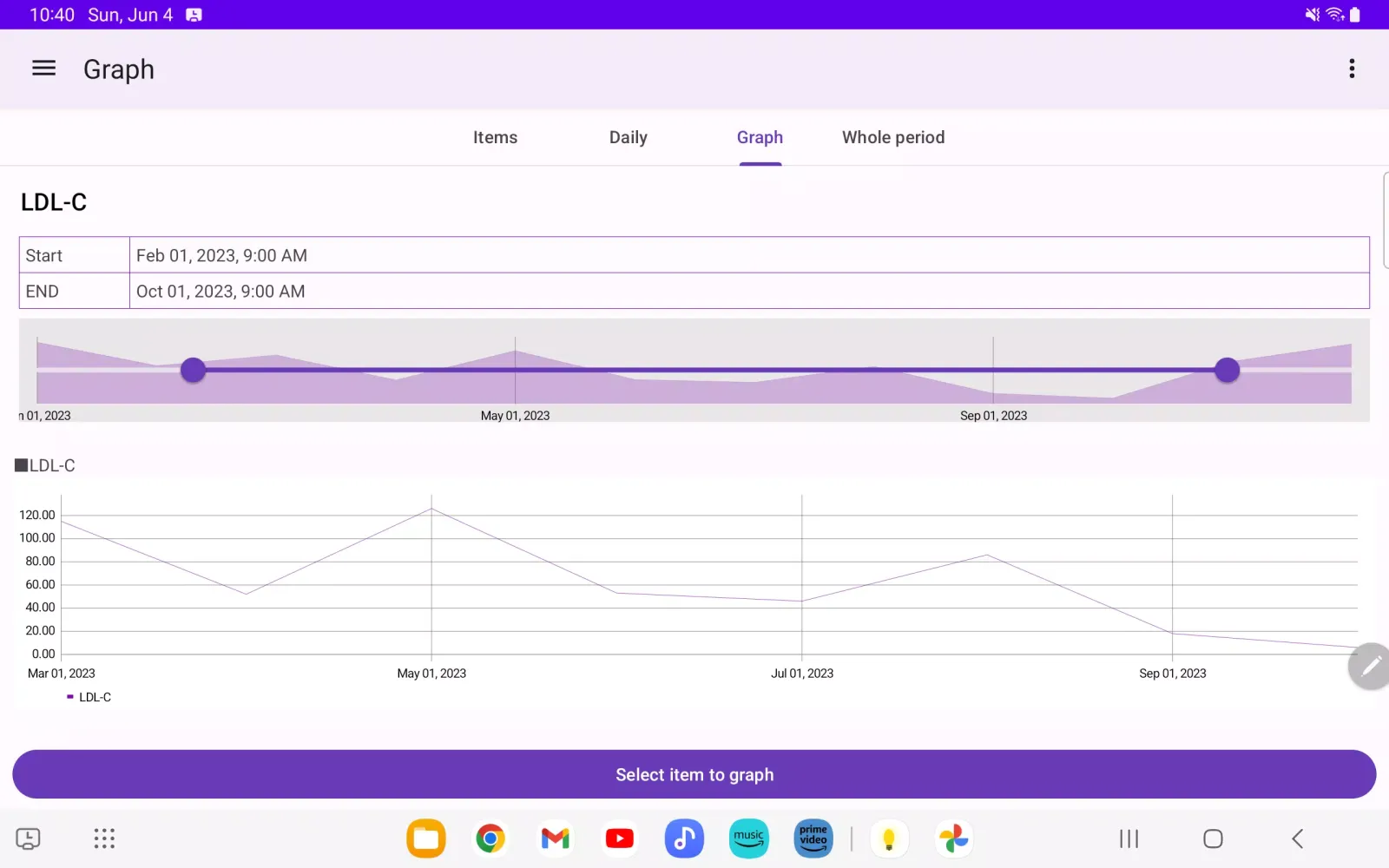Open Prime Video app
Viewport: 1389px width, 868px height.
813,838
